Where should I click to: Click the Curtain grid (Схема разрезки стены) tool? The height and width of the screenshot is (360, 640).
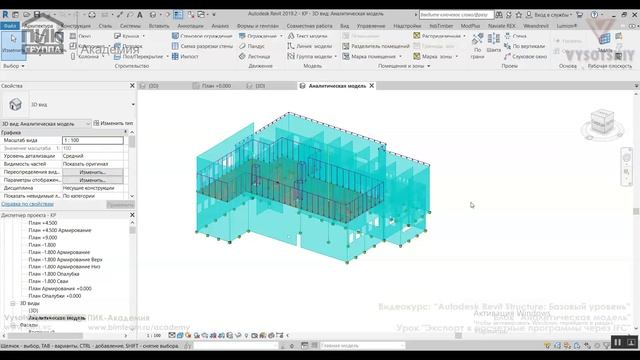coord(202,46)
